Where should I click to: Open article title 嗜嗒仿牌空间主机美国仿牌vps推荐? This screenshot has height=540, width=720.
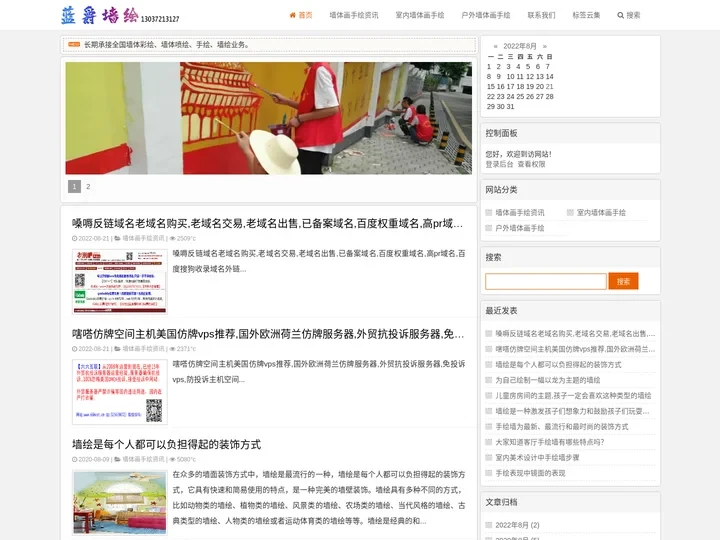click(268, 334)
